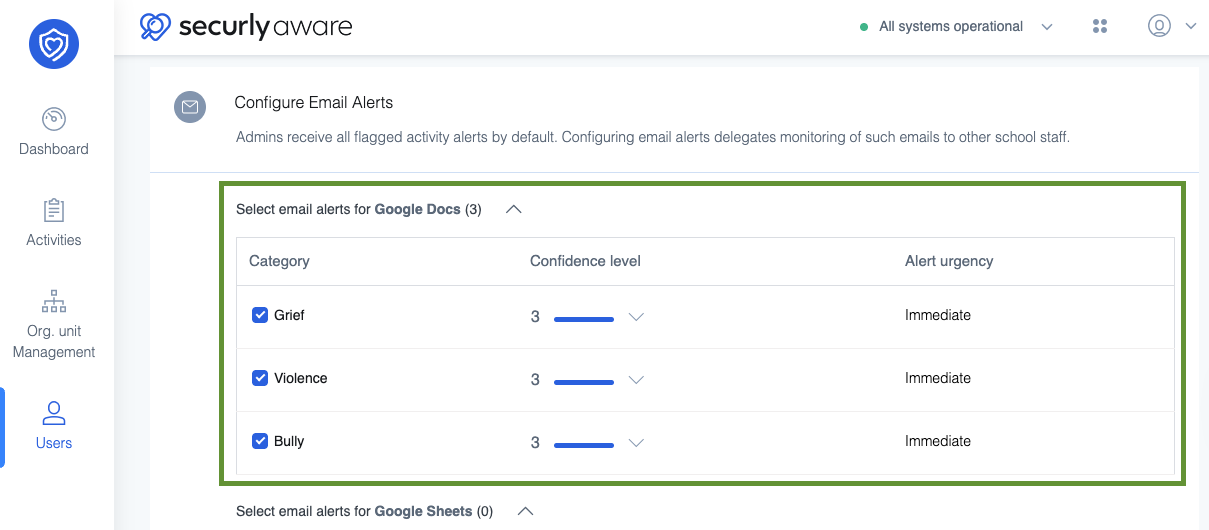Screen dimensions: 1209x530
Task: Go to Org. unit Management label
Action: (54, 342)
